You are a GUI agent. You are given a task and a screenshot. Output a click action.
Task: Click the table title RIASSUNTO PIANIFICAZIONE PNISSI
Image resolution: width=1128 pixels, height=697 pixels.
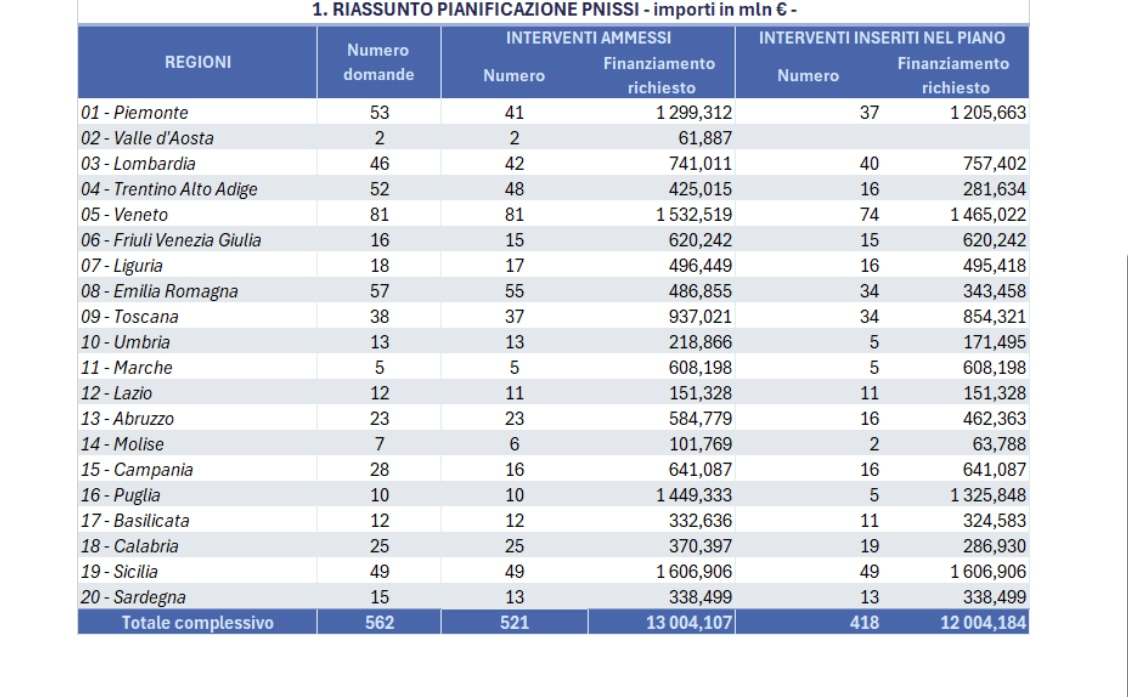[x=553, y=11]
